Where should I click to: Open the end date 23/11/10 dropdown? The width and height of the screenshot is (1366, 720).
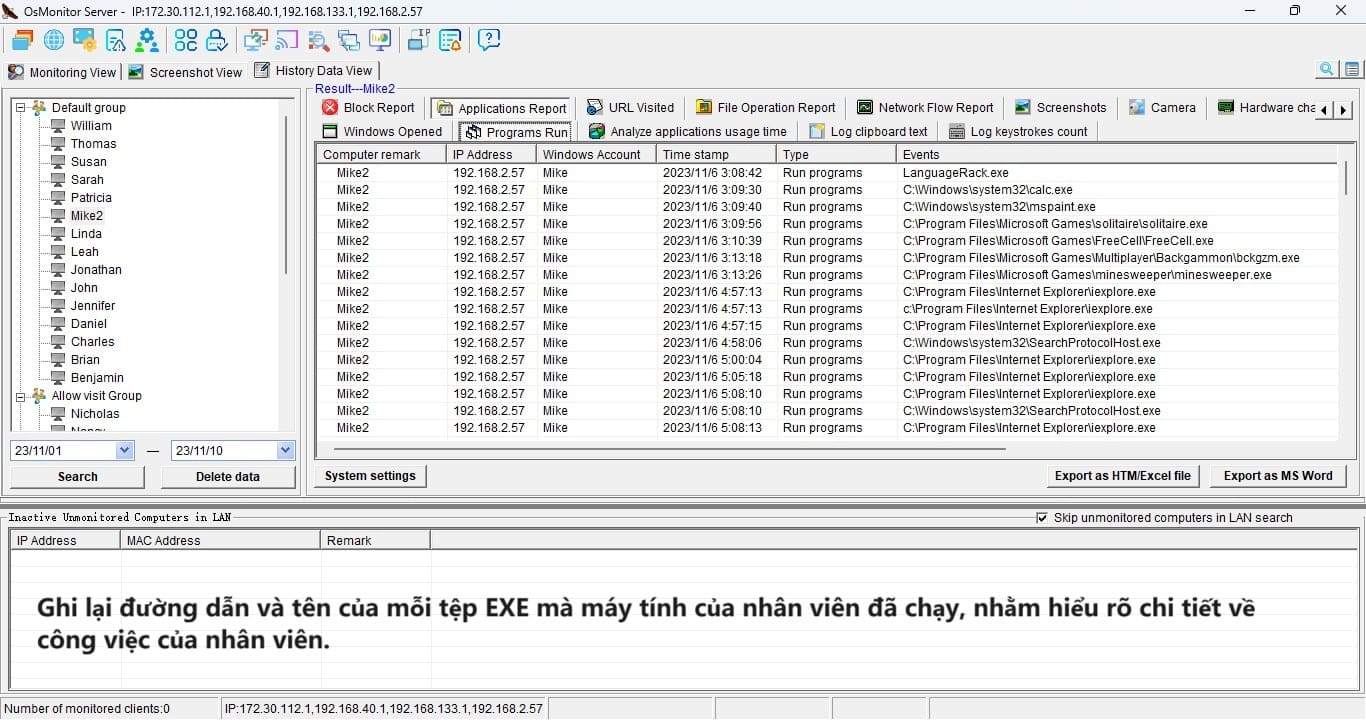(286, 451)
